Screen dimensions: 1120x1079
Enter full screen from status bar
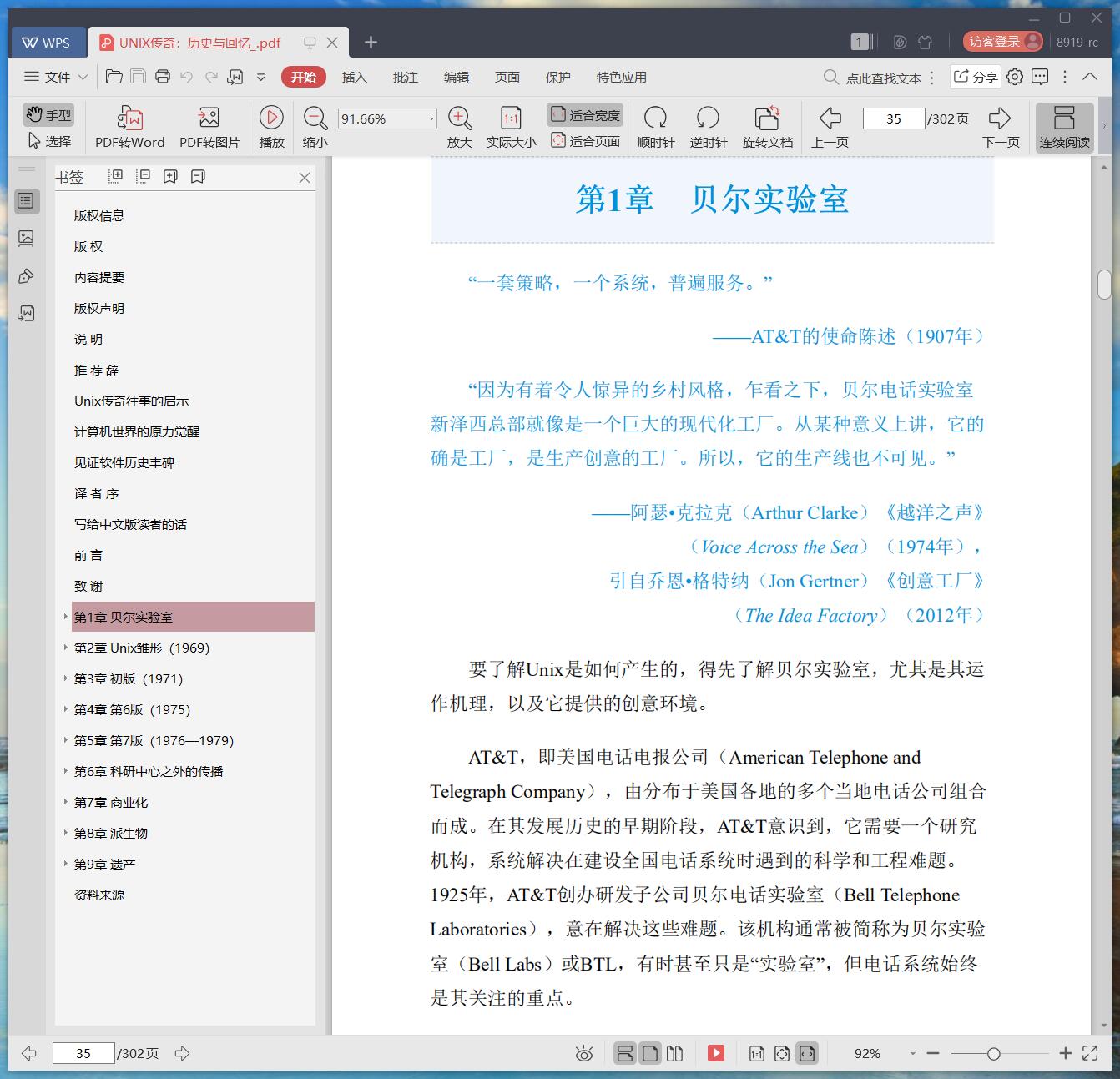[x=1090, y=1053]
